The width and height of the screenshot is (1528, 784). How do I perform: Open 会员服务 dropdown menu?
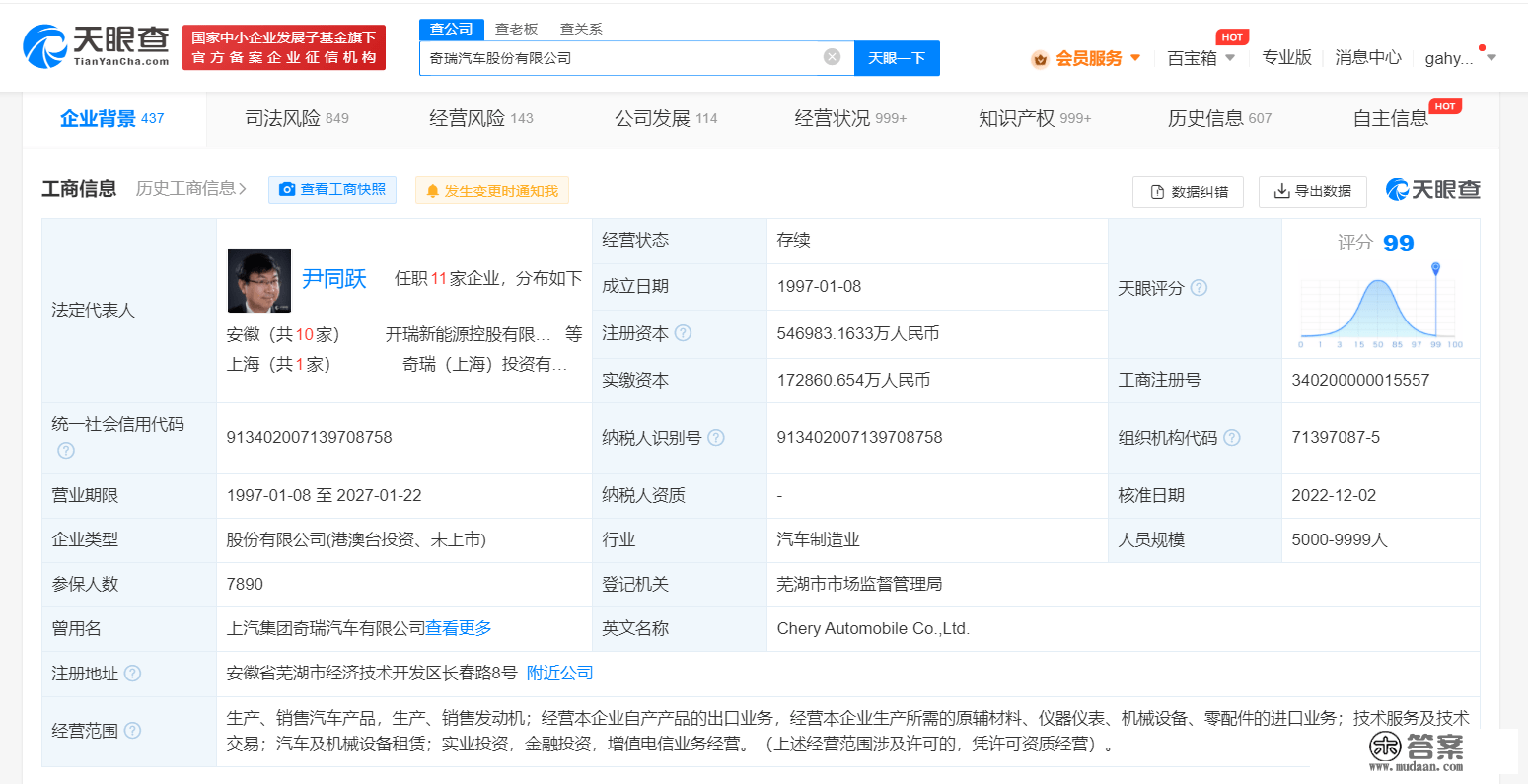(1097, 58)
